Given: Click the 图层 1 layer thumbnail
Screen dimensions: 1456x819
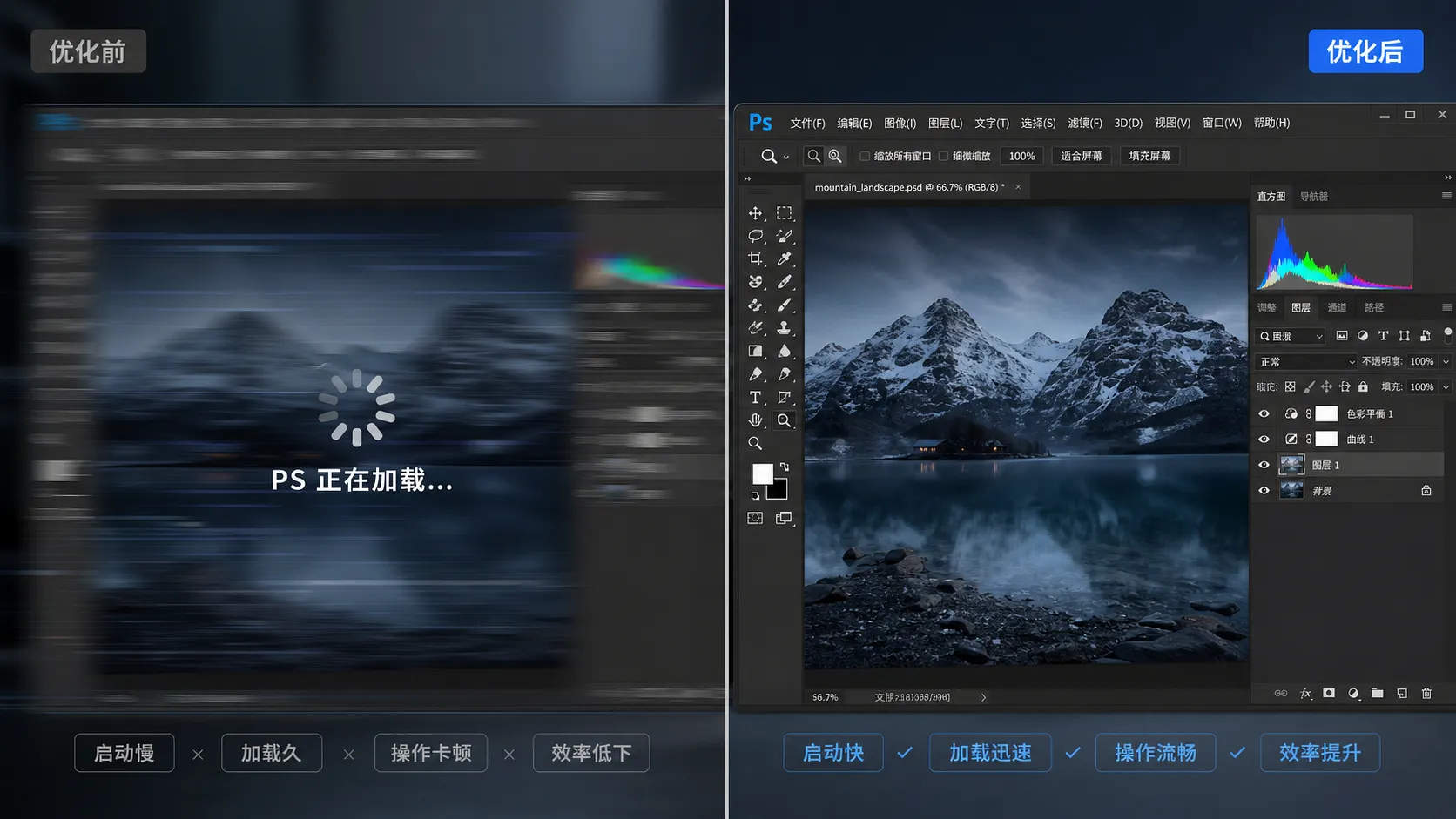Looking at the screenshot, I should point(1291,465).
